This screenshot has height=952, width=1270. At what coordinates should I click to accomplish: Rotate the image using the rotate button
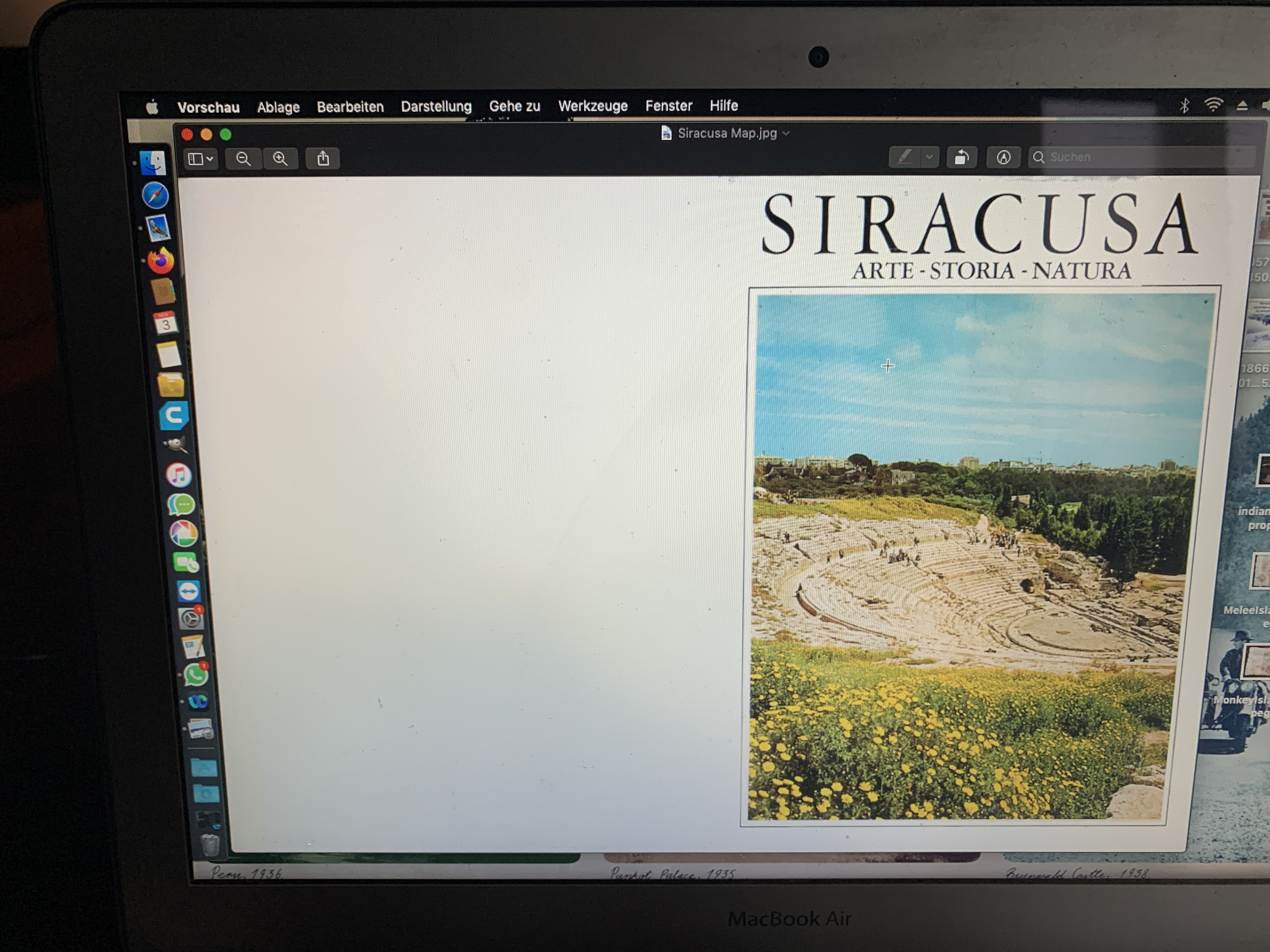pyautogui.click(x=962, y=157)
